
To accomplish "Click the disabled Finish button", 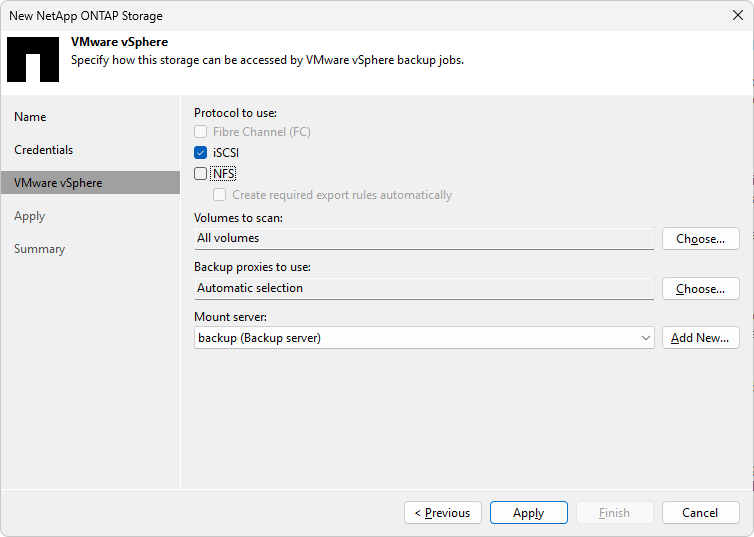I will [615, 513].
